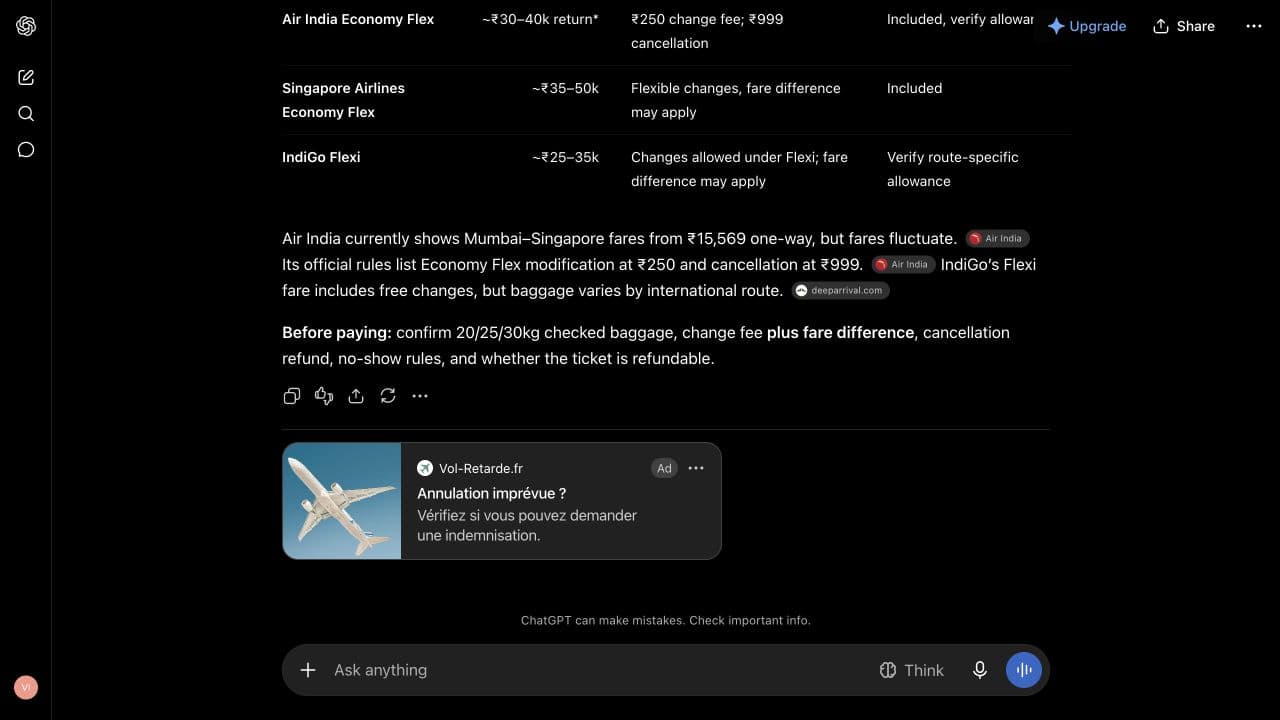Start a new chat with the compose icon
1280x720 pixels.
pyautogui.click(x=26, y=77)
